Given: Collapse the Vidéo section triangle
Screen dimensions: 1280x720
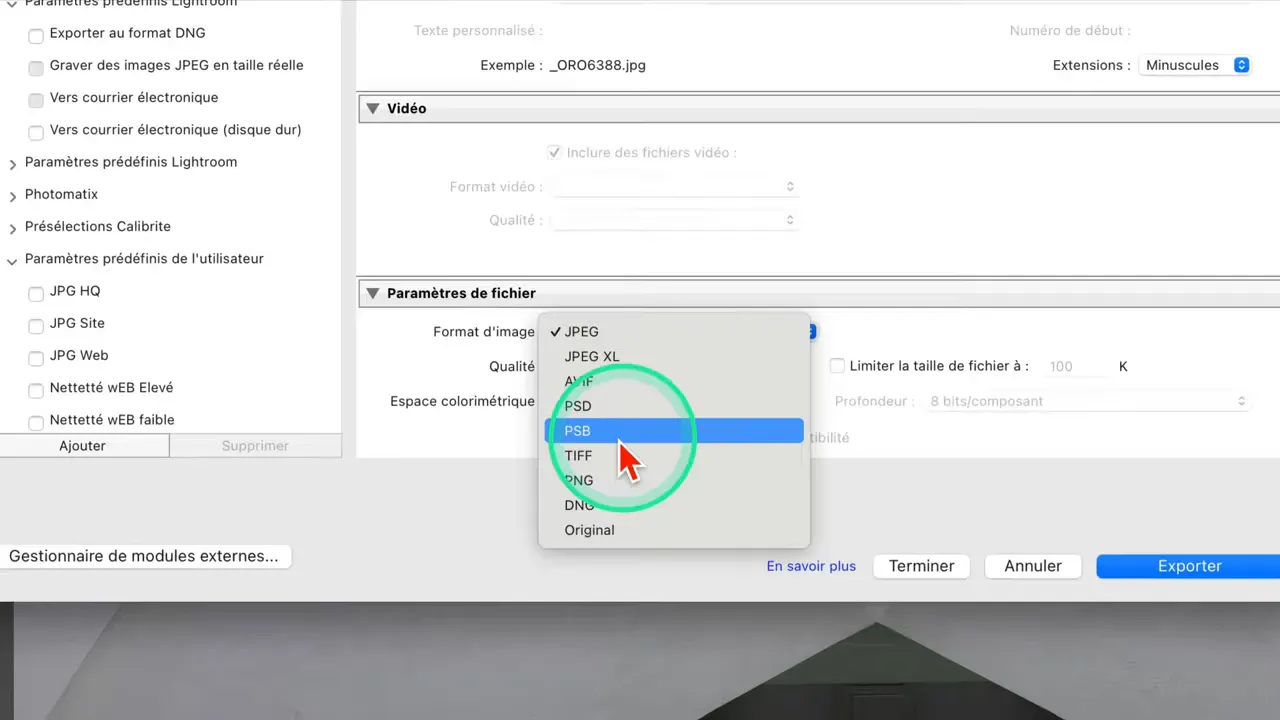Looking at the screenshot, I should [372, 108].
